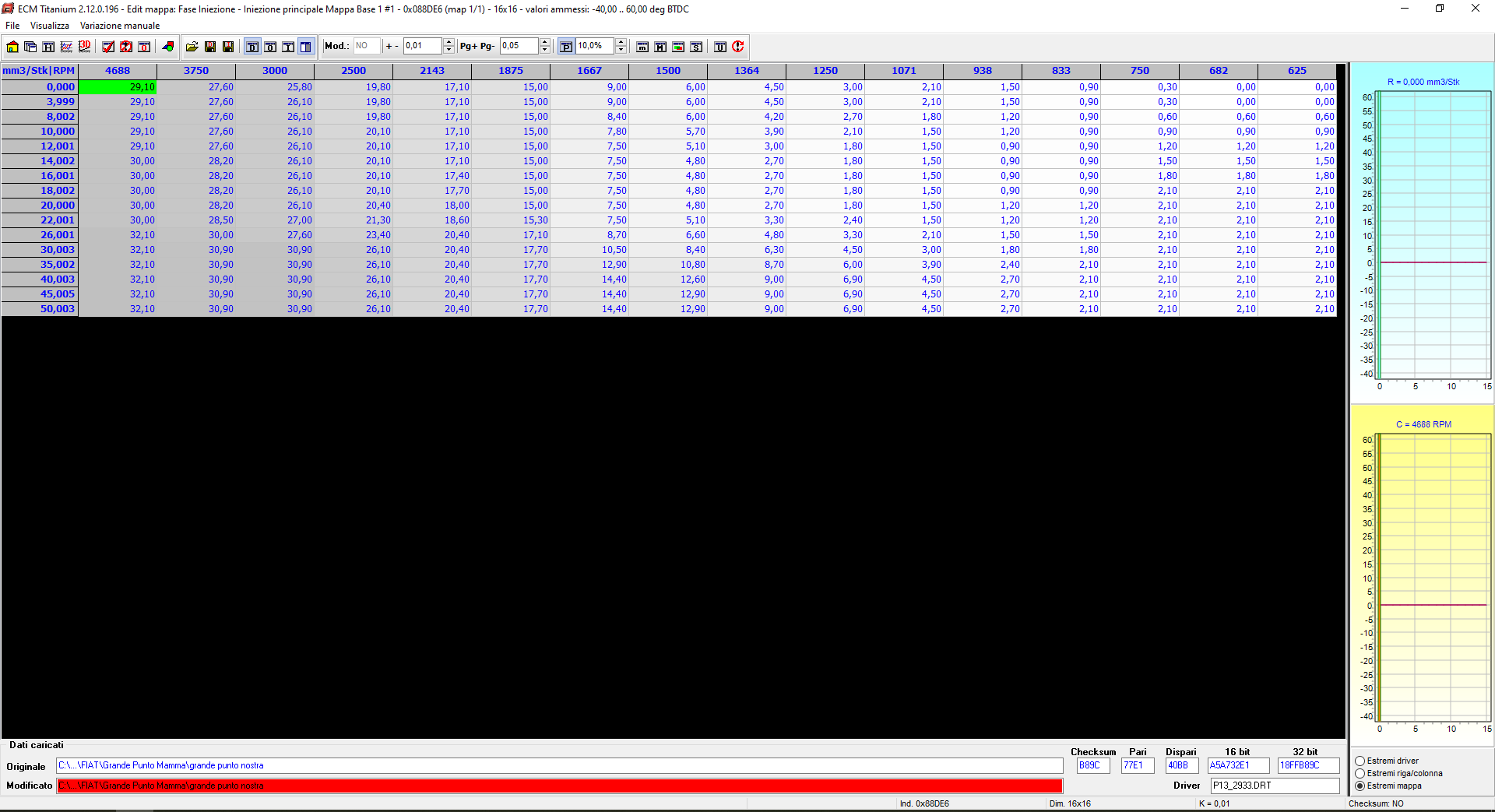The height and width of the screenshot is (812, 1495).
Task: Click the red checkmark window icon
Action: (x=108, y=47)
